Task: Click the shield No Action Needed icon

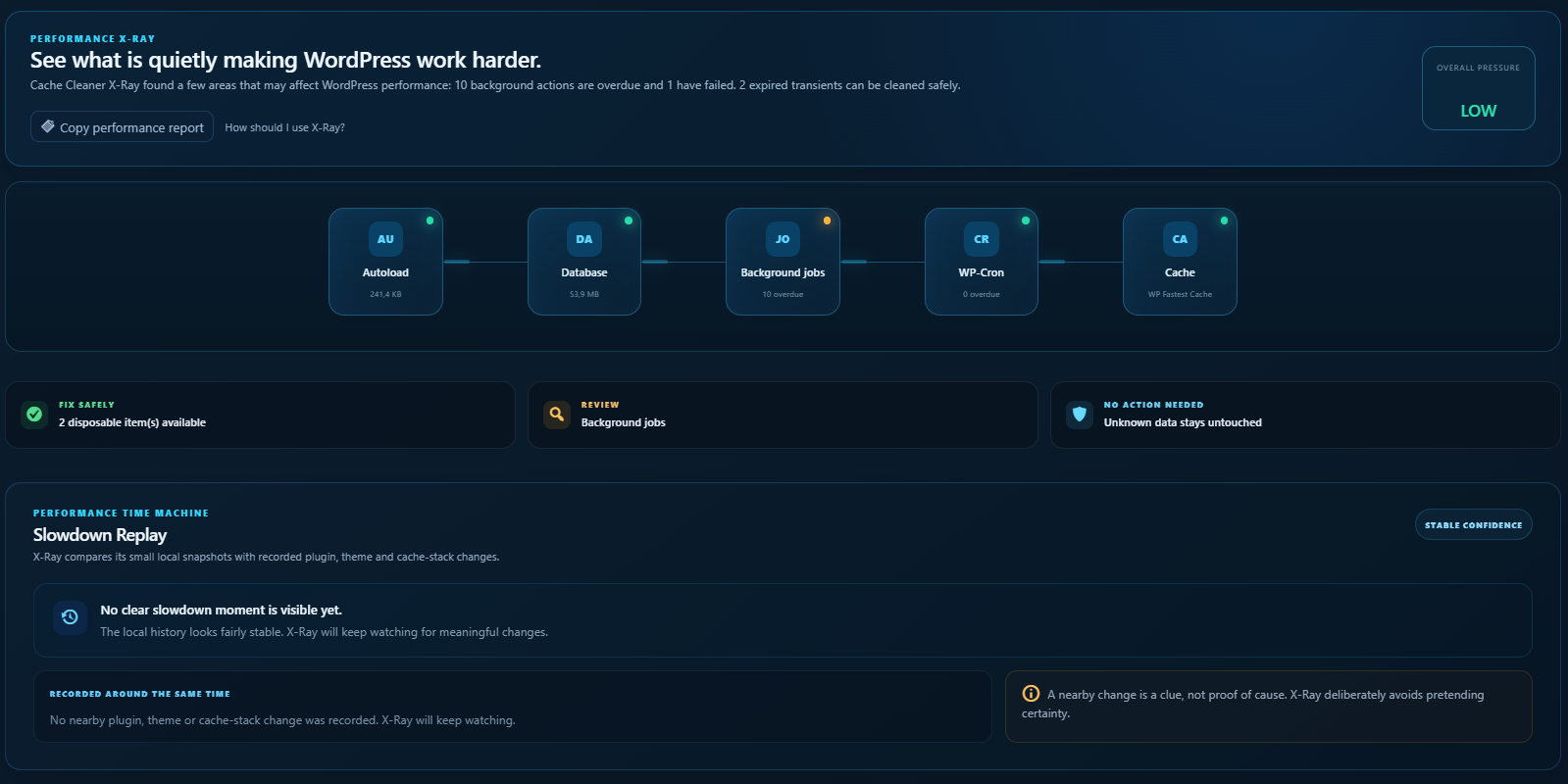Action: tap(1080, 415)
